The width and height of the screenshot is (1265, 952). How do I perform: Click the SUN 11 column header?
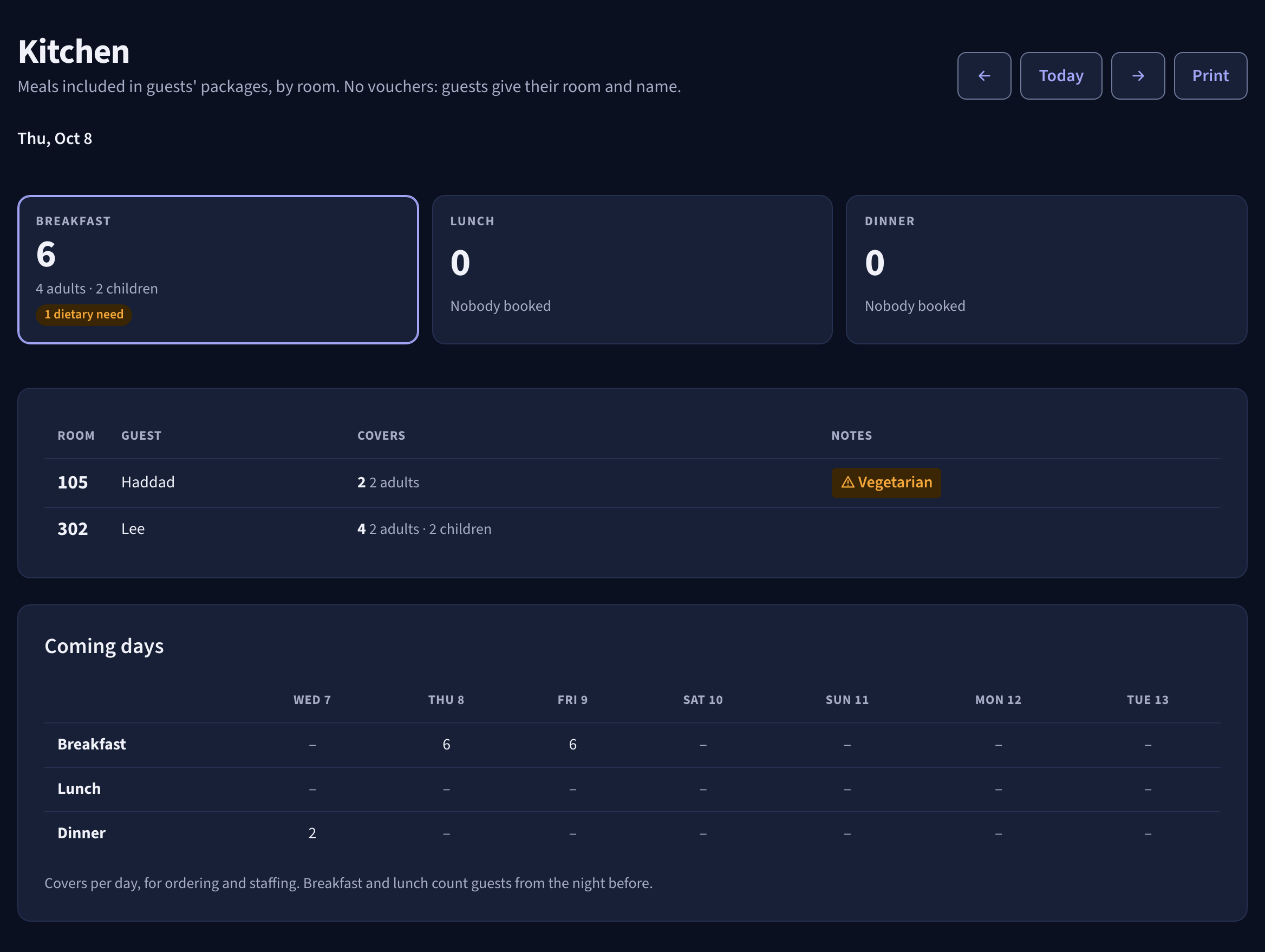847,700
